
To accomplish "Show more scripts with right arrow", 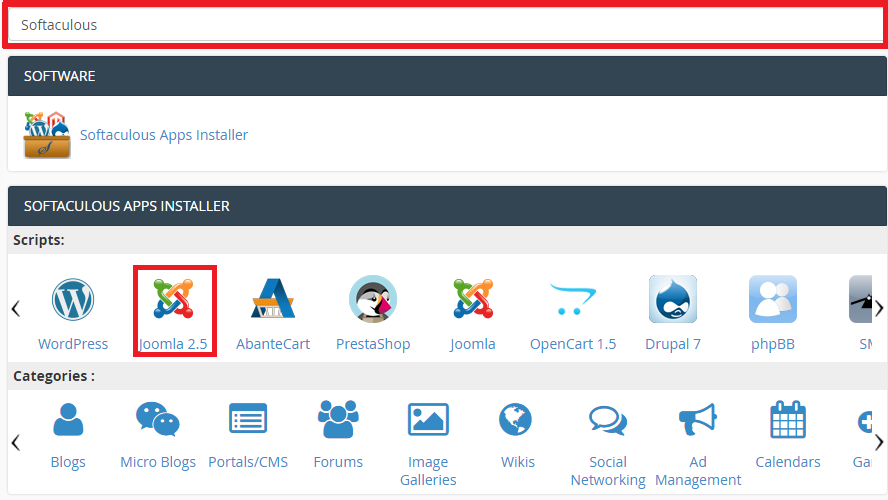I will click(x=878, y=309).
